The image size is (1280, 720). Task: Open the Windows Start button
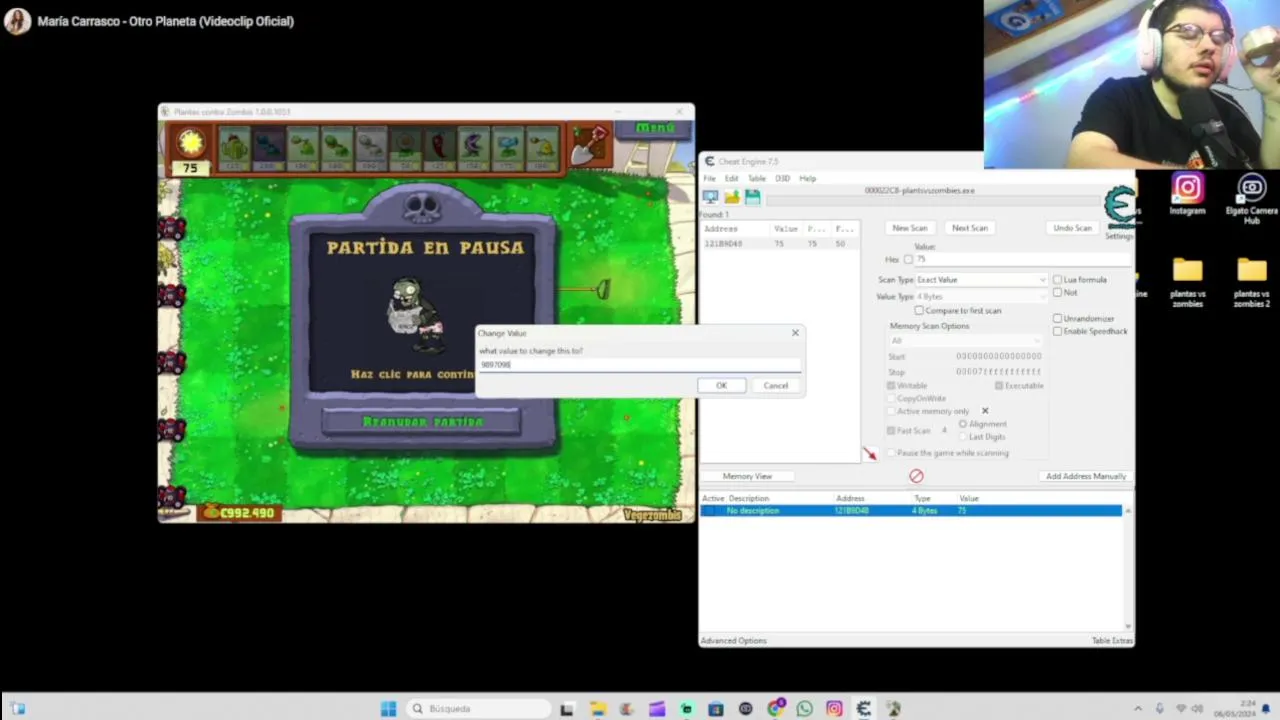(x=388, y=709)
